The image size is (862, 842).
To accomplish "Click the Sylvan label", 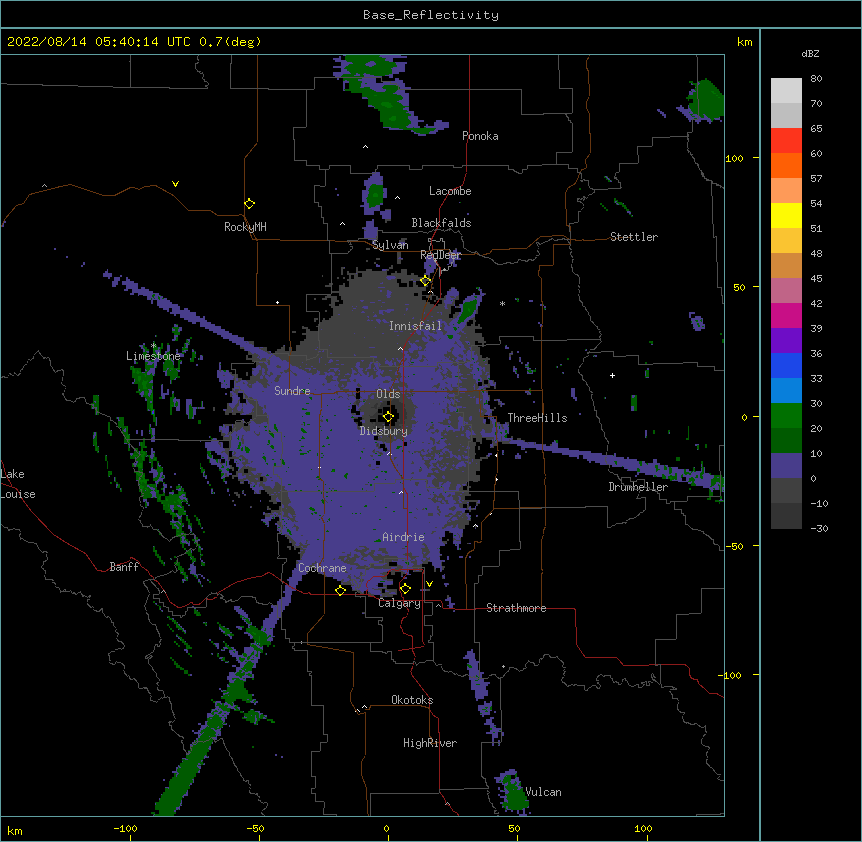I will (390, 245).
